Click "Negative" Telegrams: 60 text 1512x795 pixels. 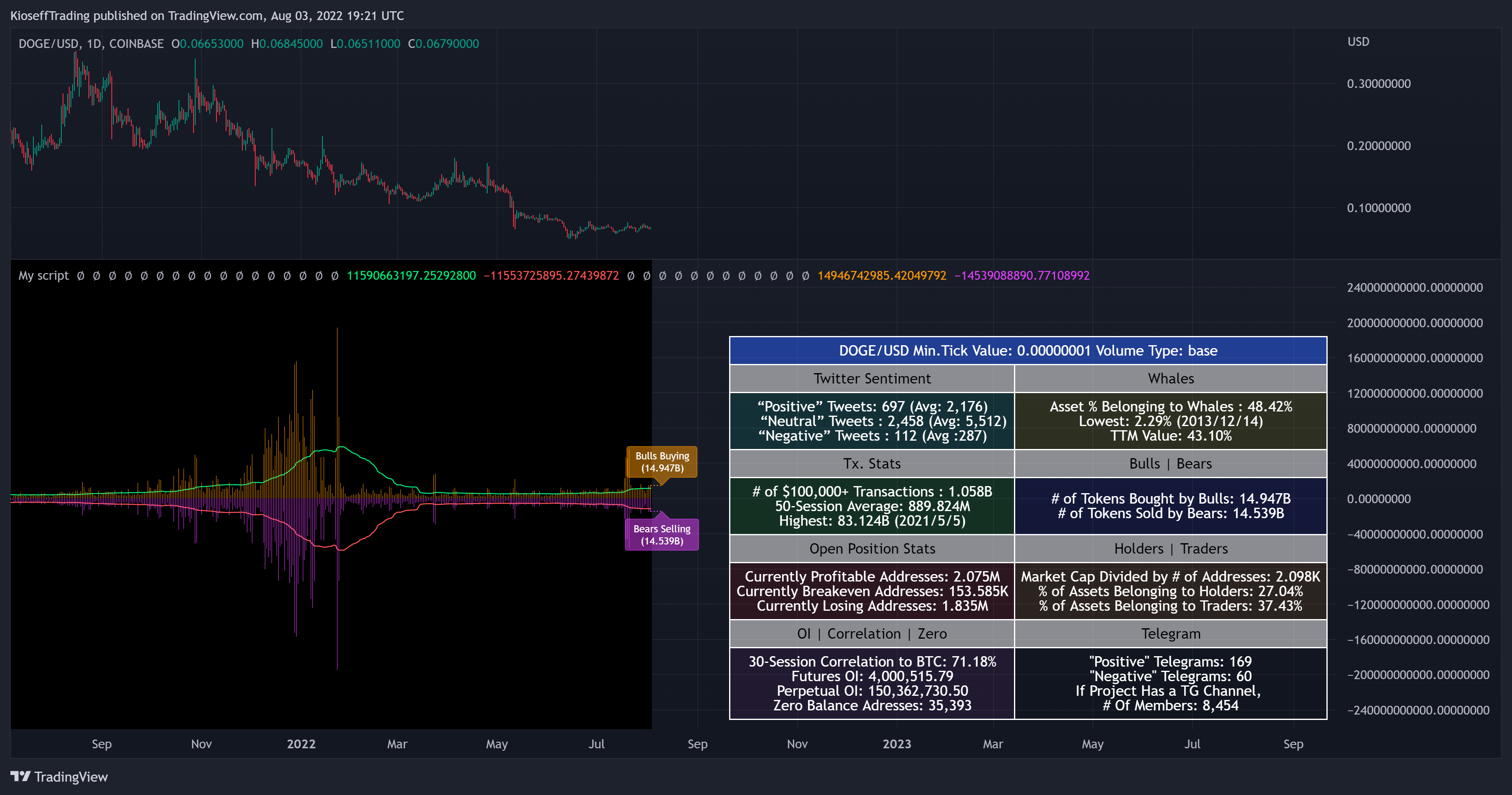pyautogui.click(x=1170, y=677)
